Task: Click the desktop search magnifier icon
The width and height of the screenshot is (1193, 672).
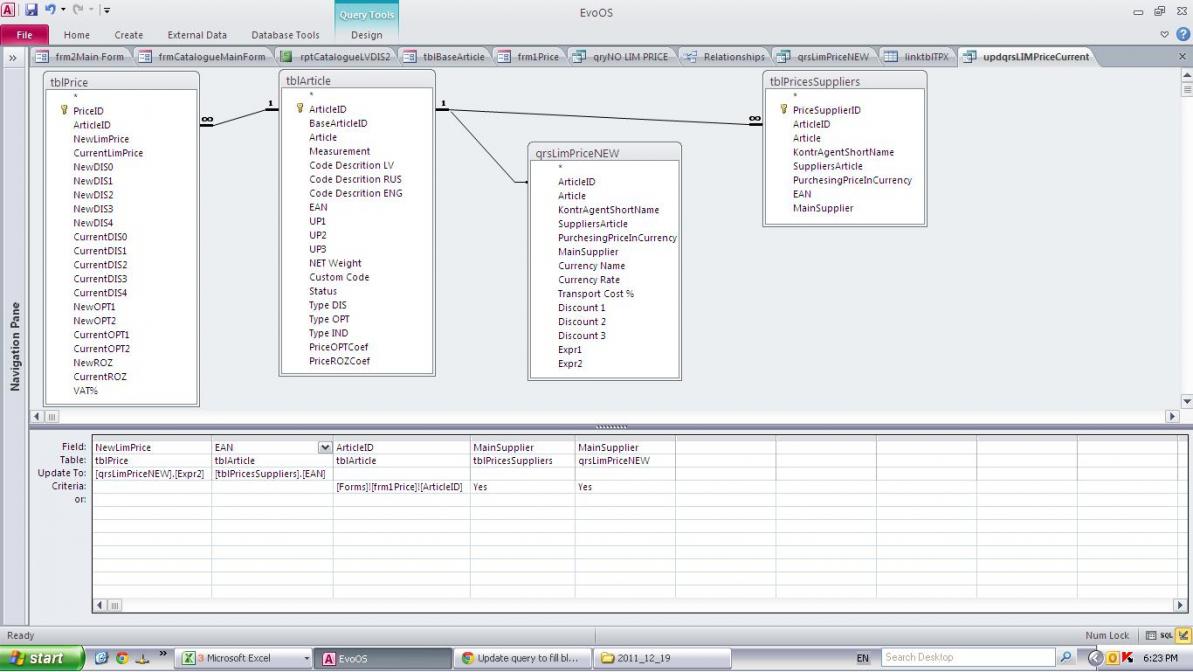Action: (x=1066, y=658)
